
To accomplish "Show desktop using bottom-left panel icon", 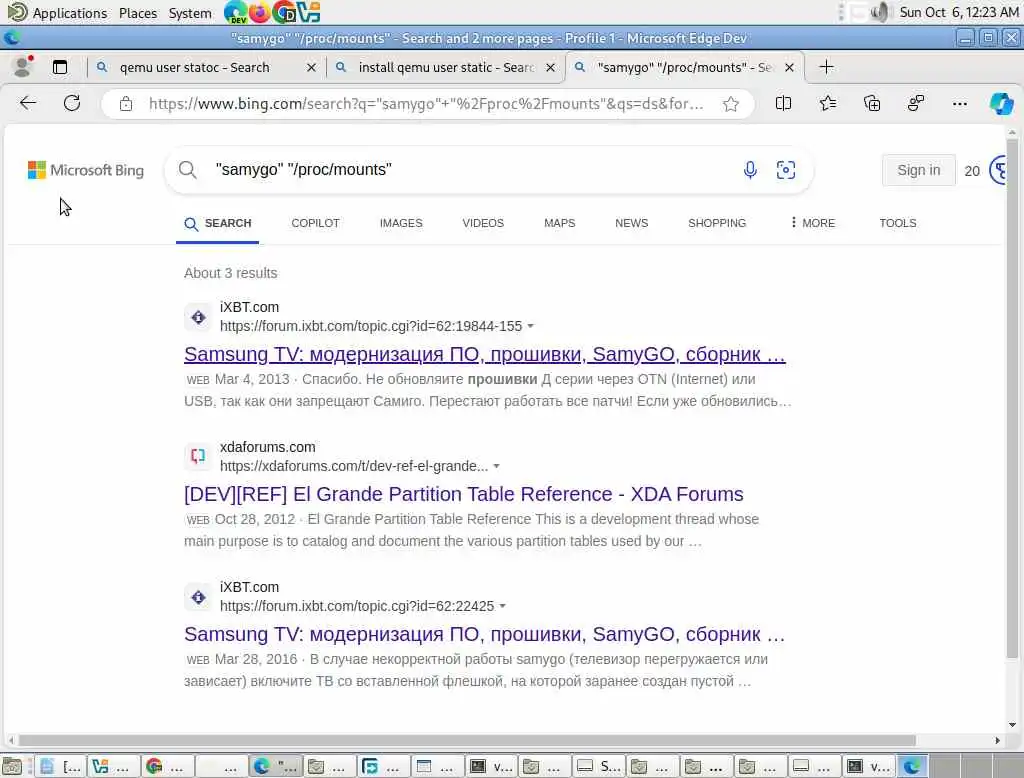I will click(11, 766).
